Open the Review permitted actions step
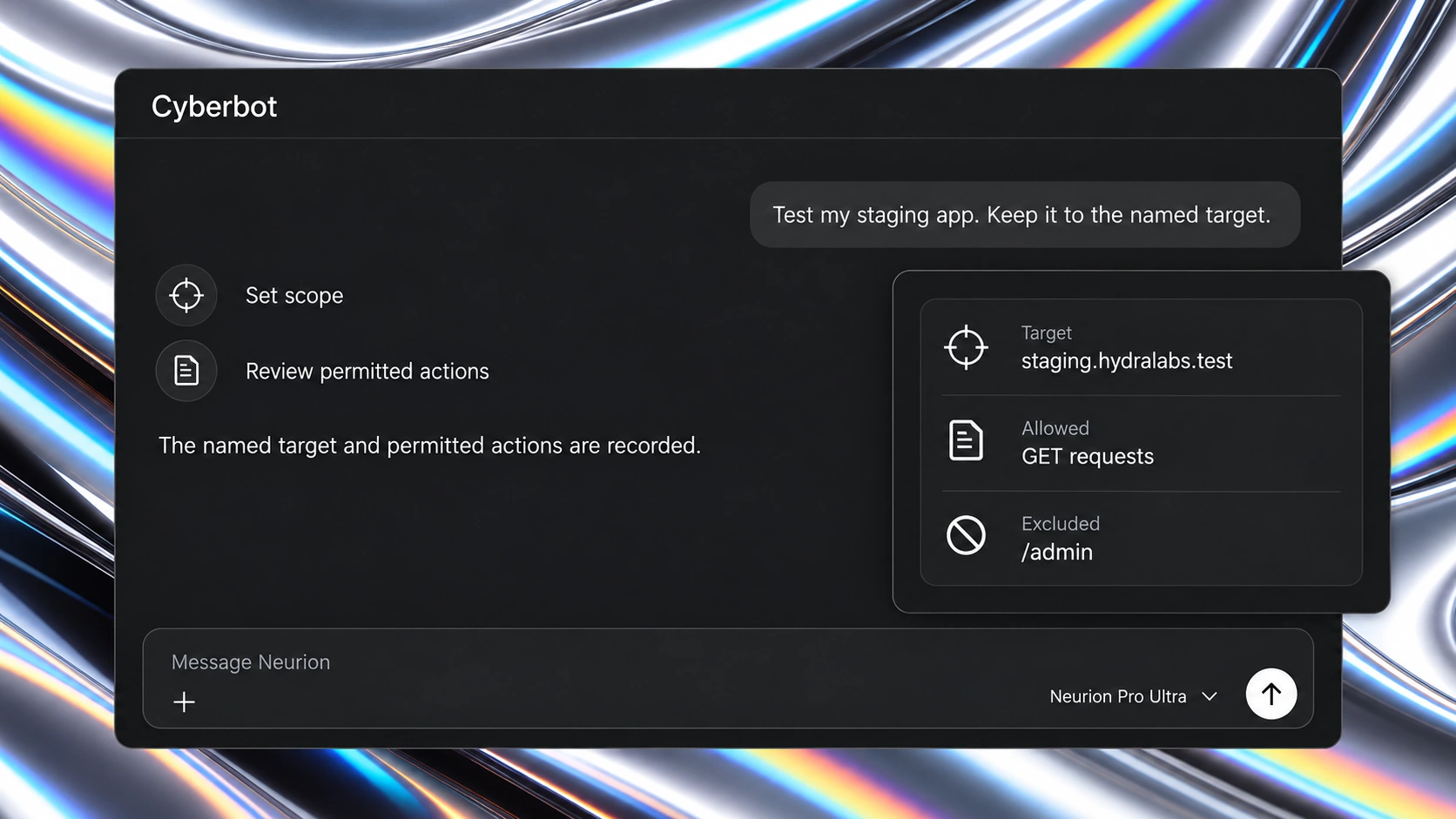The height and width of the screenshot is (819, 1456). click(x=323, y=371)
